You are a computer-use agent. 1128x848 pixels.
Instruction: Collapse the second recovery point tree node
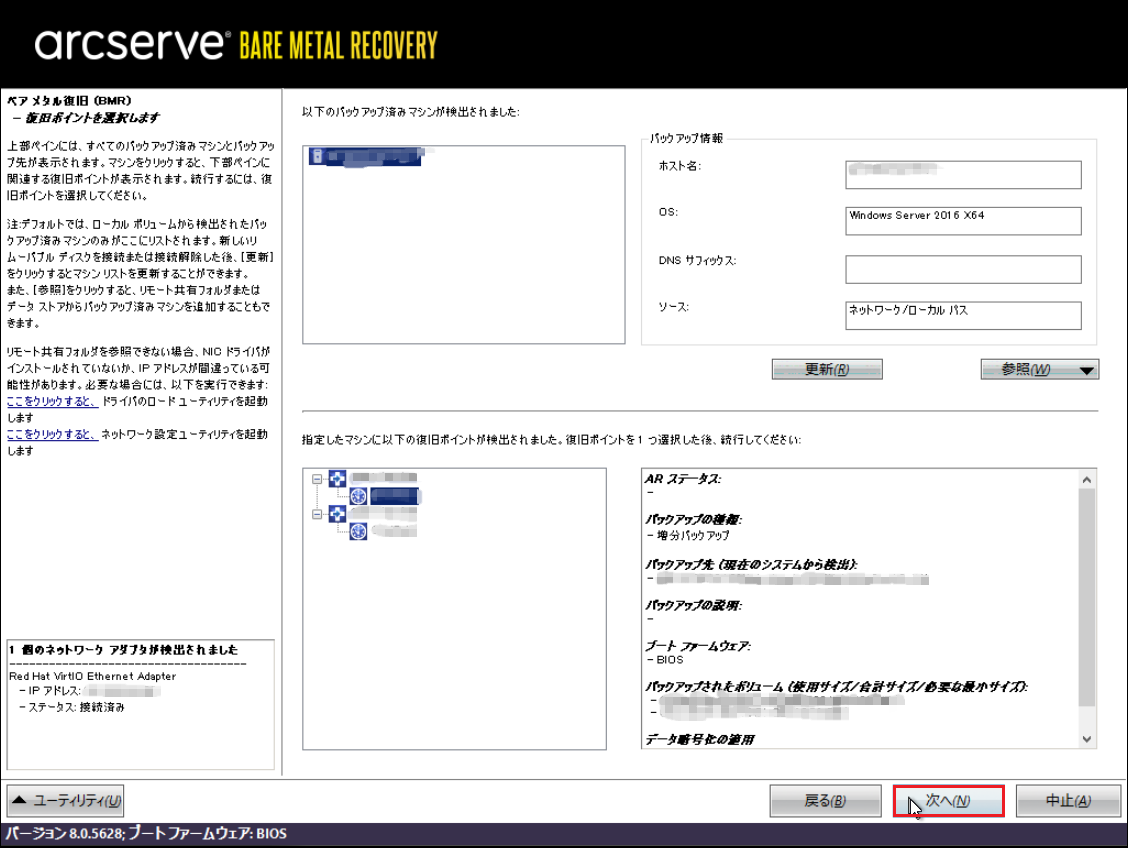click(x=318, y=514)
